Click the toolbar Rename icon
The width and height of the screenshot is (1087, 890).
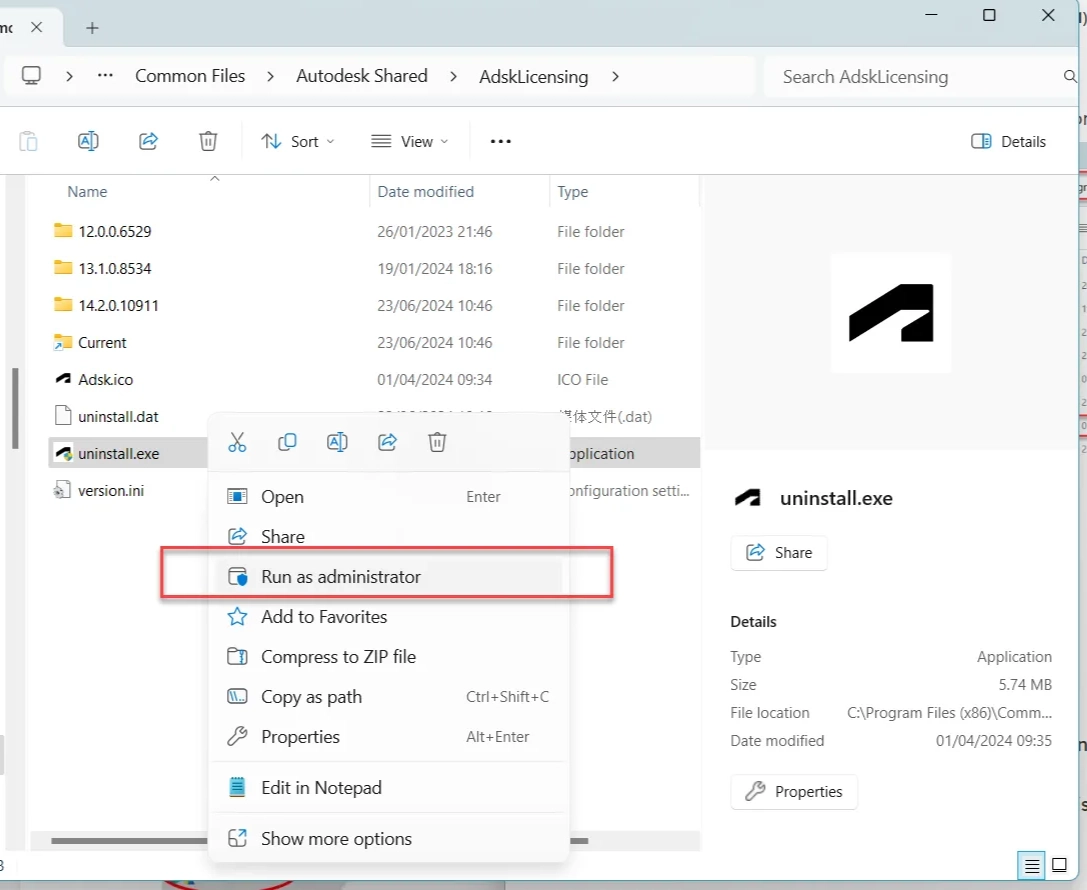(88, 141)
